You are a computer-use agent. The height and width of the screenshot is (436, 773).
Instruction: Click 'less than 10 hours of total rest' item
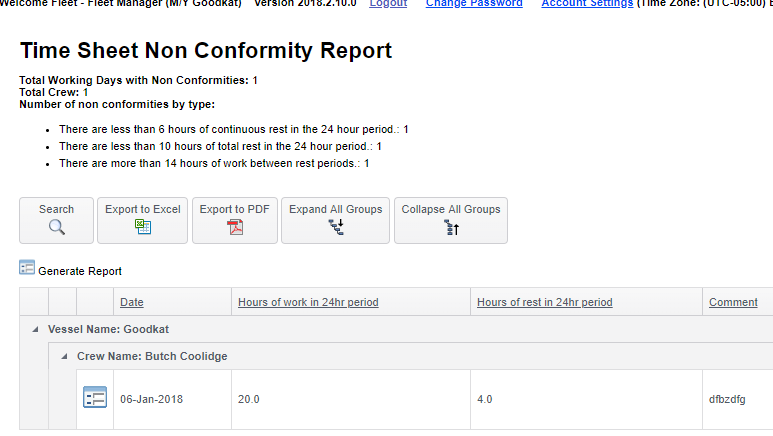point(220,146)
